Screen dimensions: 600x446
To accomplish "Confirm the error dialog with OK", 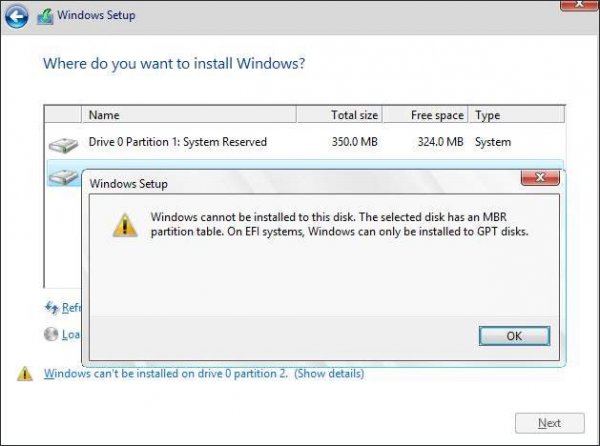I will pos(514,336).
